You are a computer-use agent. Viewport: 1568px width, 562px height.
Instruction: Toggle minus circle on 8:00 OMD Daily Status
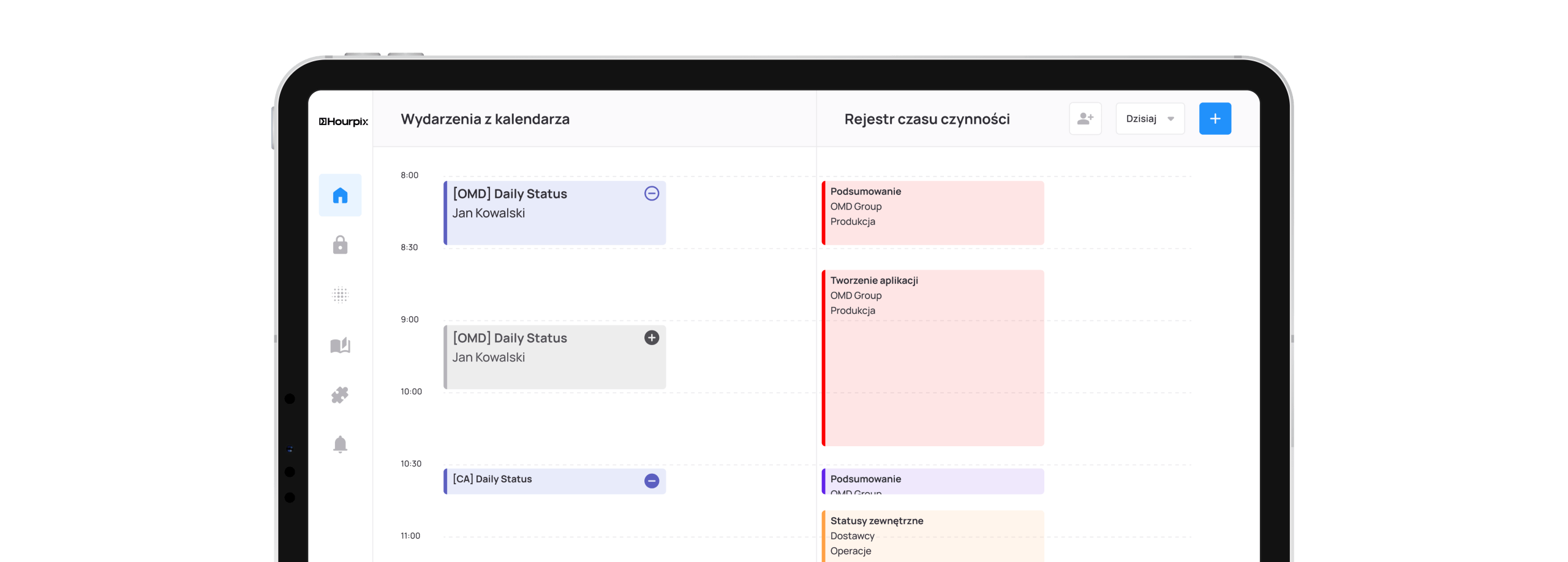(652, 194)
